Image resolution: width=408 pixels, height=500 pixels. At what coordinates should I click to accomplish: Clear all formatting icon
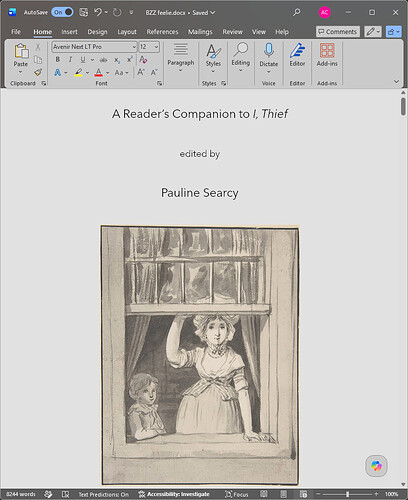[143, 60]
